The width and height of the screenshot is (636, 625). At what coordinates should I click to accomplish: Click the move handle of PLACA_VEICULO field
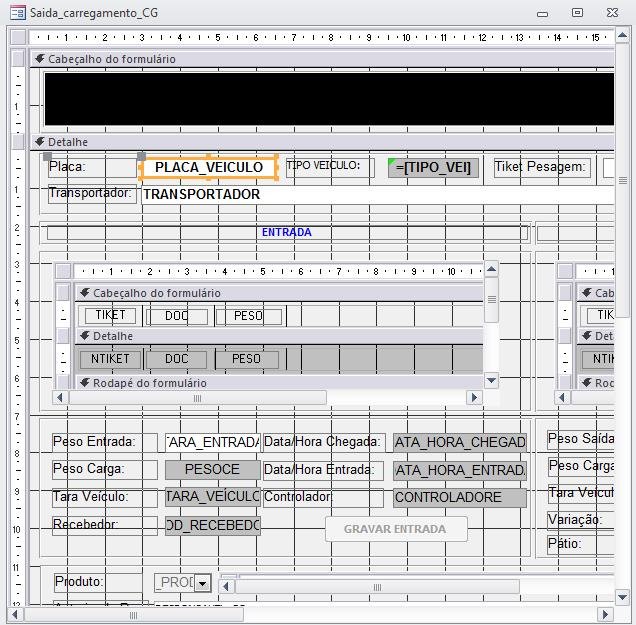click(x=141, y=157)
